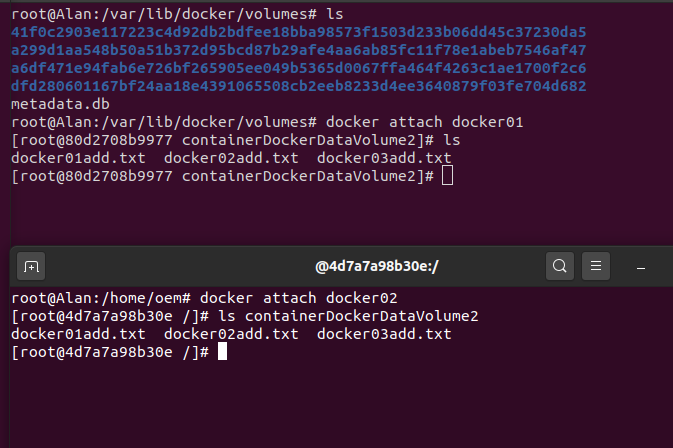
Task: Click the docker attach docker01 command text
Action: coord(424,122)
